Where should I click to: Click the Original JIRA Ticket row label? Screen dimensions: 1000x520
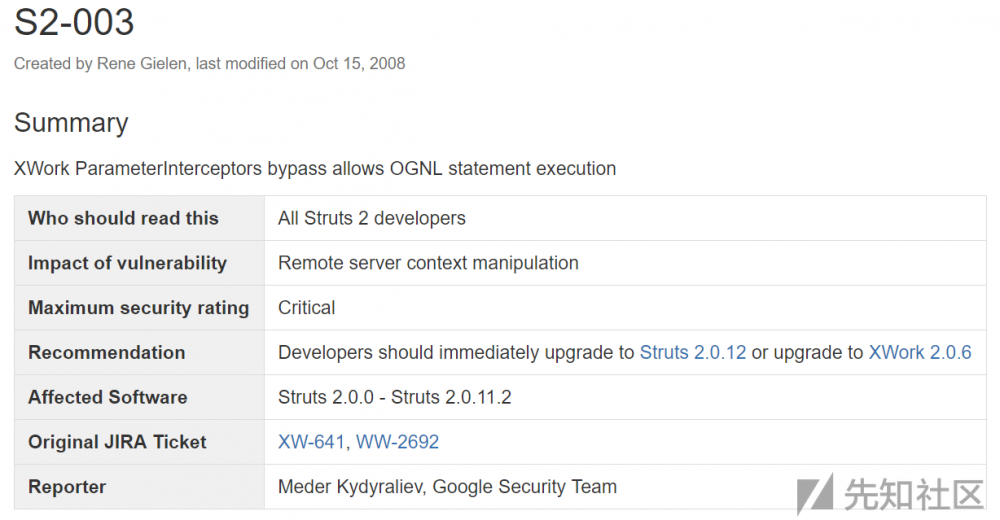point(117,442)
